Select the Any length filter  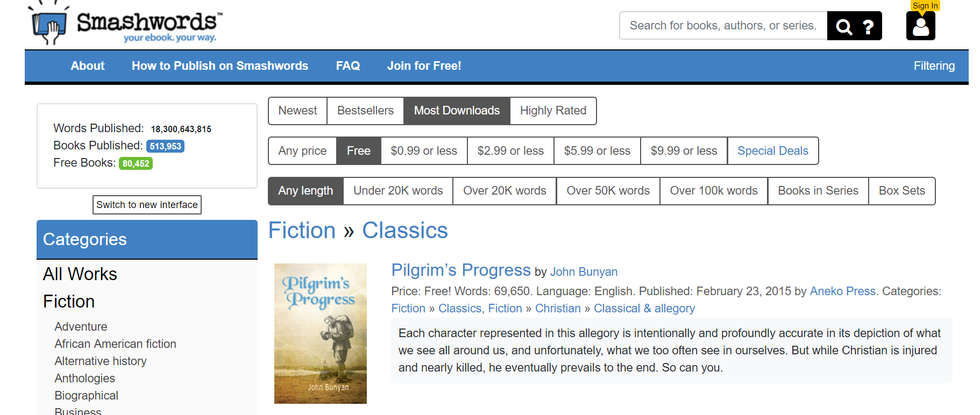tap(305, 191)
